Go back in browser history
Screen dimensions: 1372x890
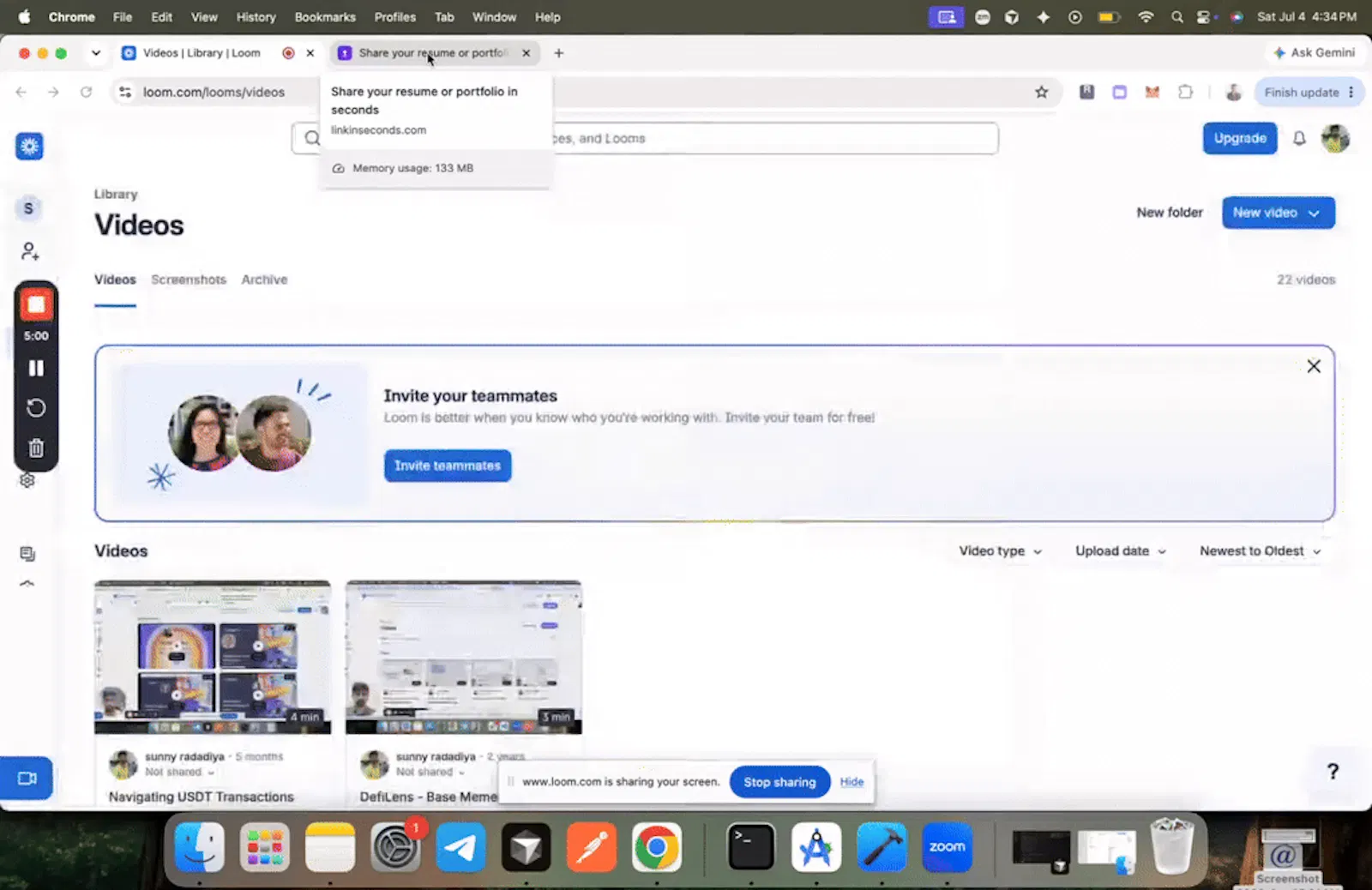[21, 92]
